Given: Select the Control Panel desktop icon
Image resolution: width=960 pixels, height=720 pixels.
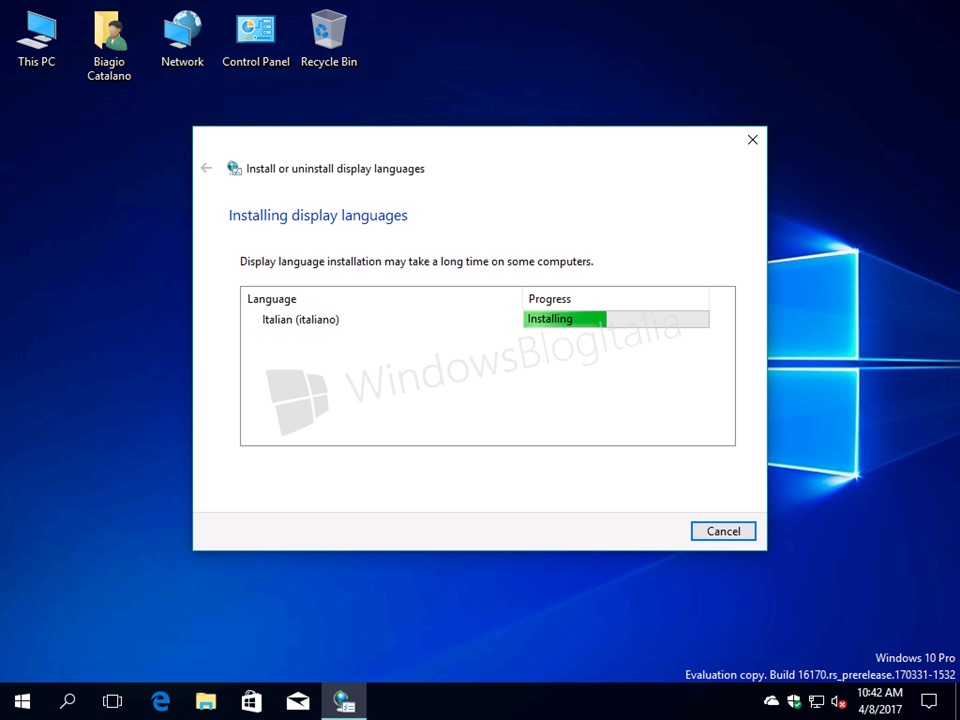Looking at the screenshot, I should (256, 40).
